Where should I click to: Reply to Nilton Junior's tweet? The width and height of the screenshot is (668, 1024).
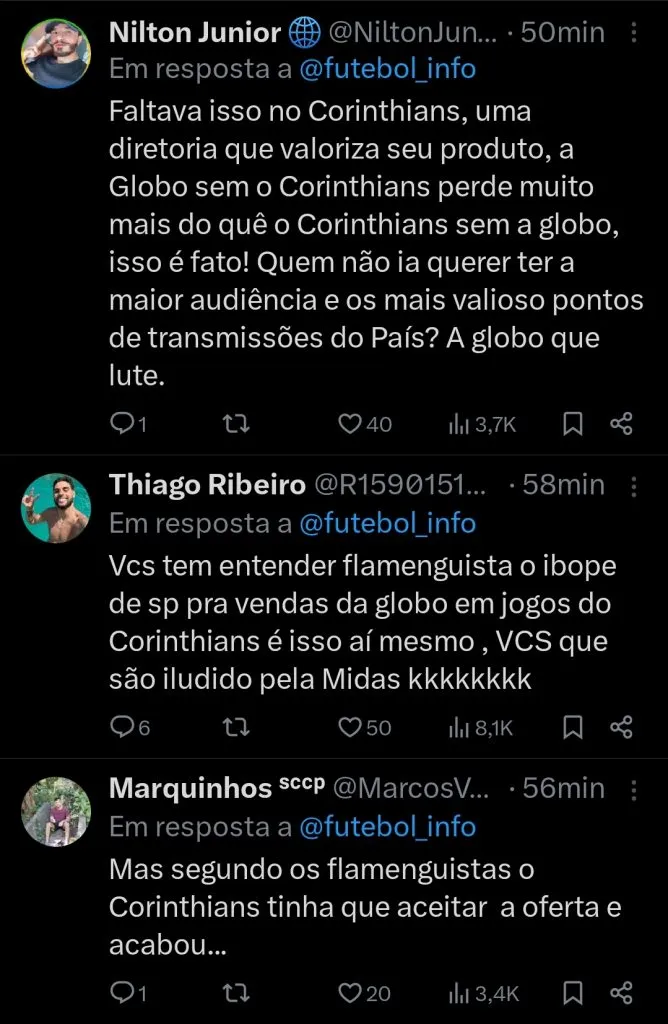(x=122, y=424)
